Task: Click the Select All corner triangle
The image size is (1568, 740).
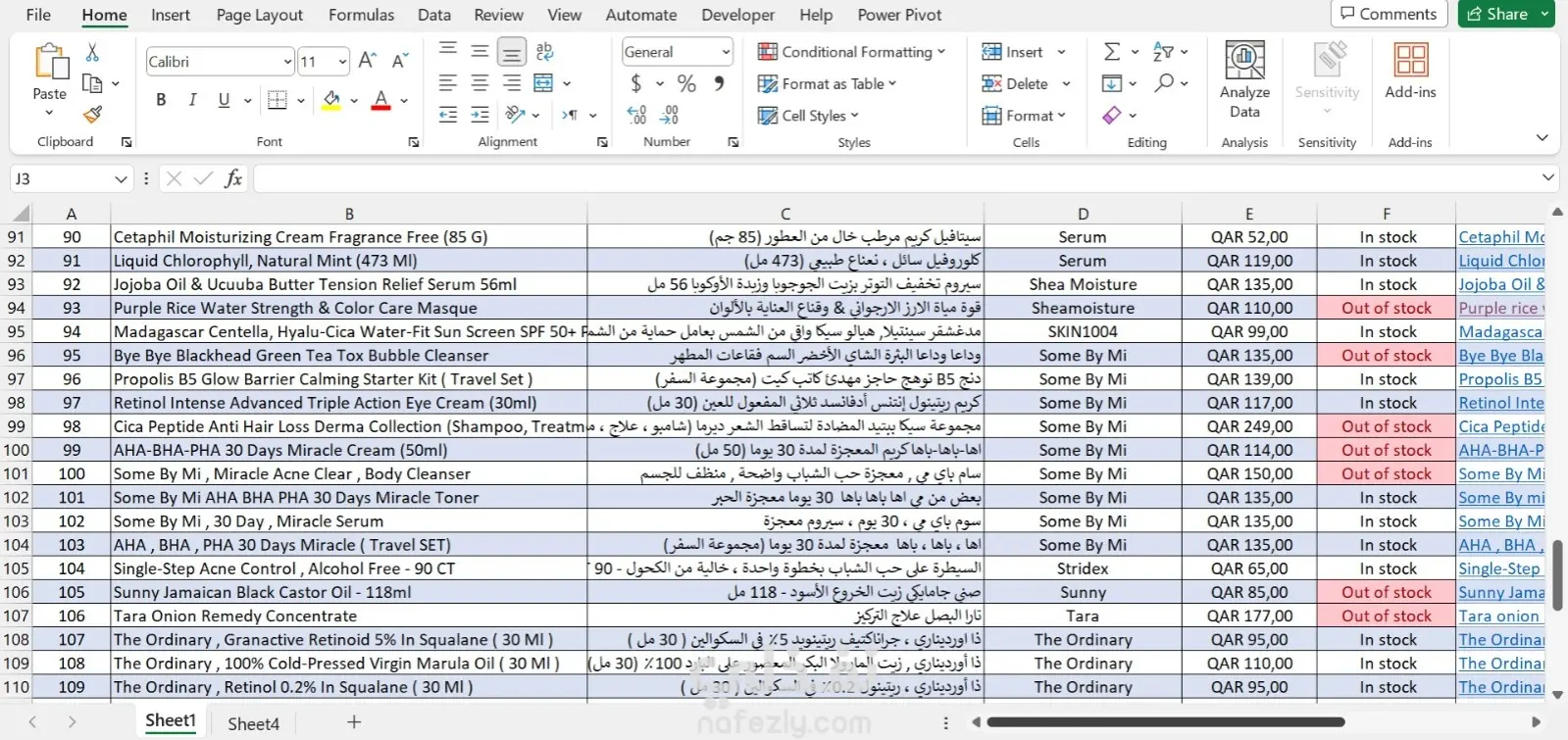Action: [x=20, y=213]
